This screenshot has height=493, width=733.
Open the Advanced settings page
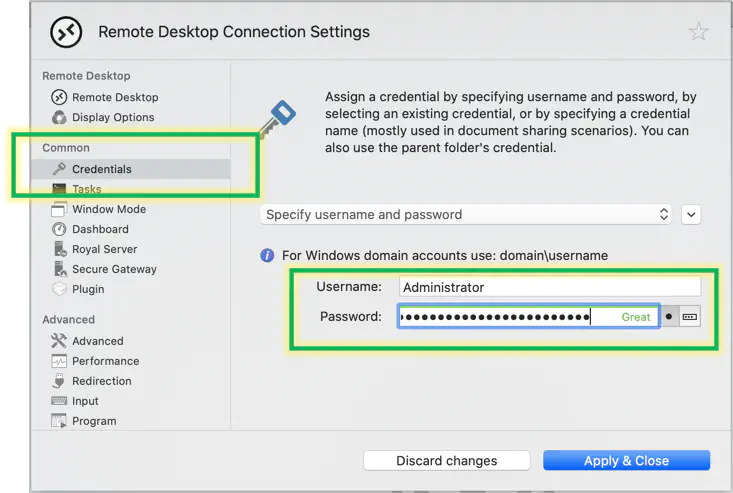point(97,341)
